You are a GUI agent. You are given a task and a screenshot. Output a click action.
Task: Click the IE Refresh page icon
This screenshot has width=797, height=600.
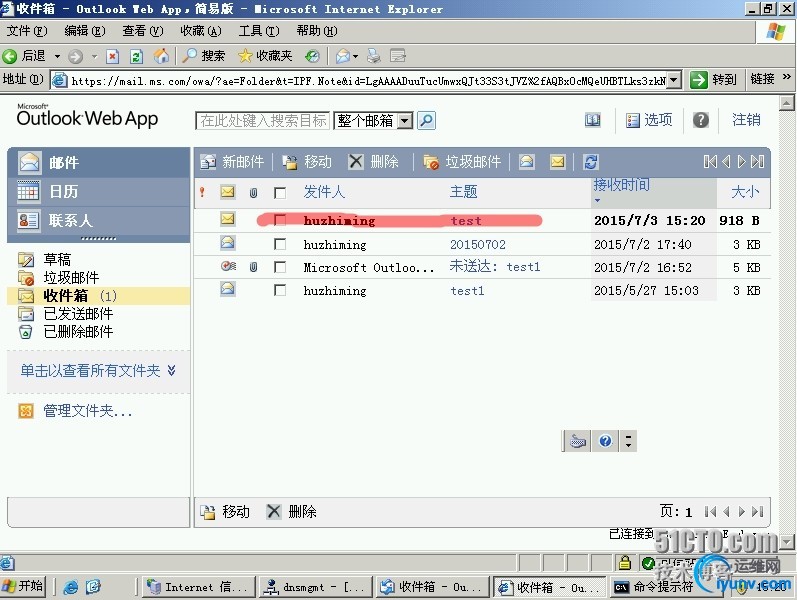pos(136,56)
